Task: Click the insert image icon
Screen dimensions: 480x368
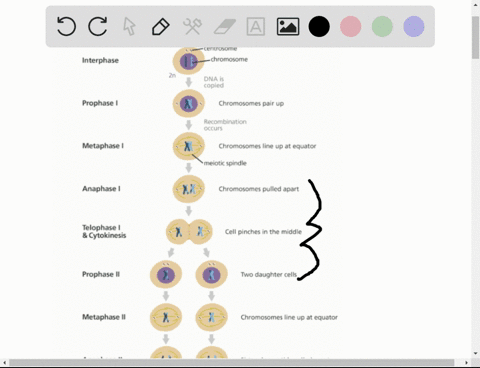Action: coord(288,26)
